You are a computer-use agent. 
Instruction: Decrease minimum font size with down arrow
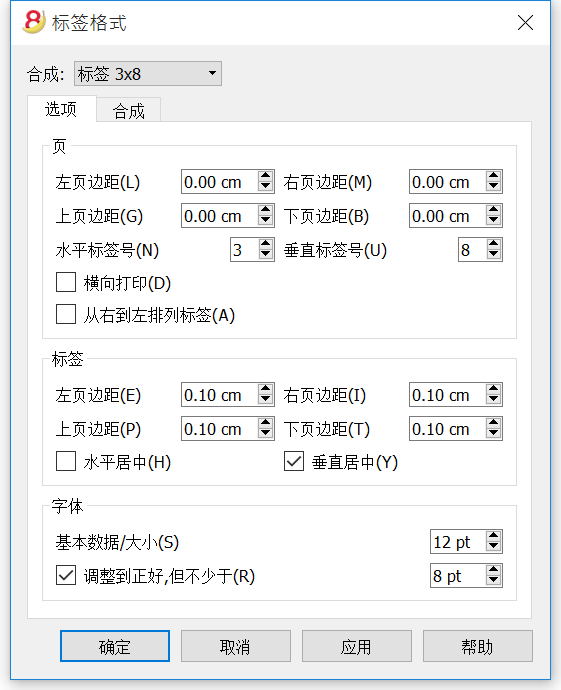coord(493,581)
